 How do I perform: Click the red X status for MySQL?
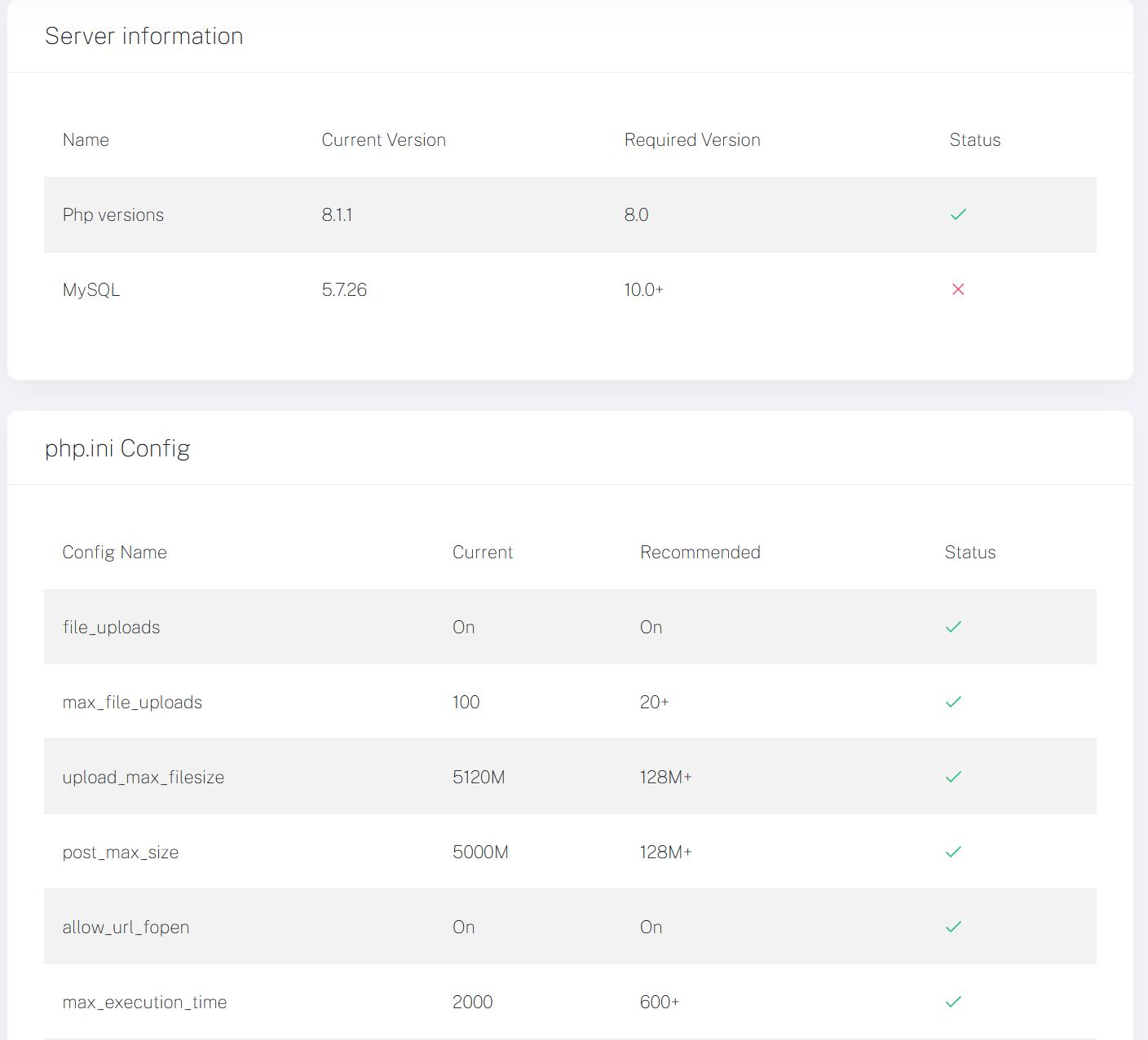pos(958,289)
